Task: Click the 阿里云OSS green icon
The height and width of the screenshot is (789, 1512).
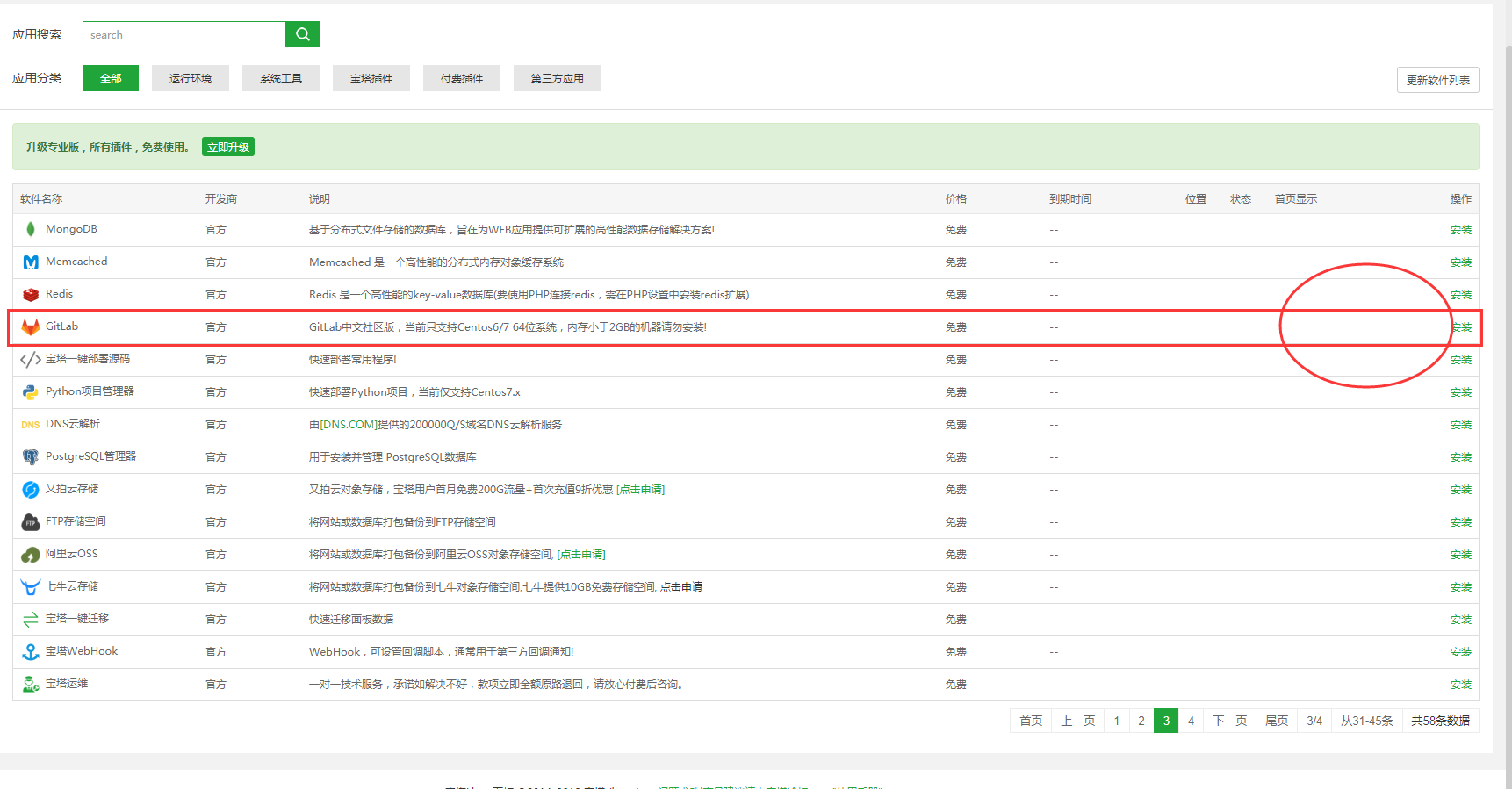Action: (x=31, y=555)
